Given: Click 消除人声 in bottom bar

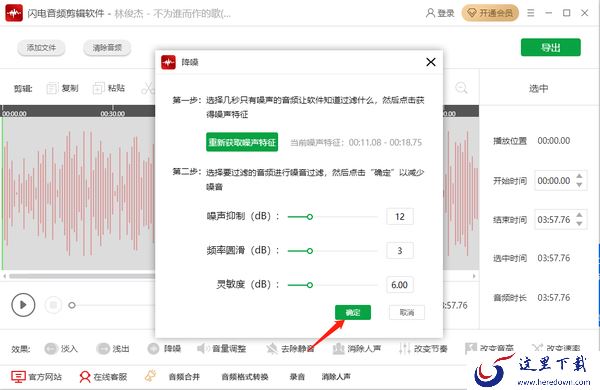Looking at the screenshot, I should 336,377.
